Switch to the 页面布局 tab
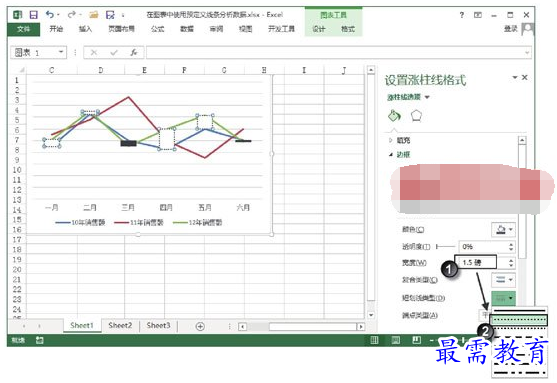Viewport: 557px width, 383px height. tap(121, 29)
